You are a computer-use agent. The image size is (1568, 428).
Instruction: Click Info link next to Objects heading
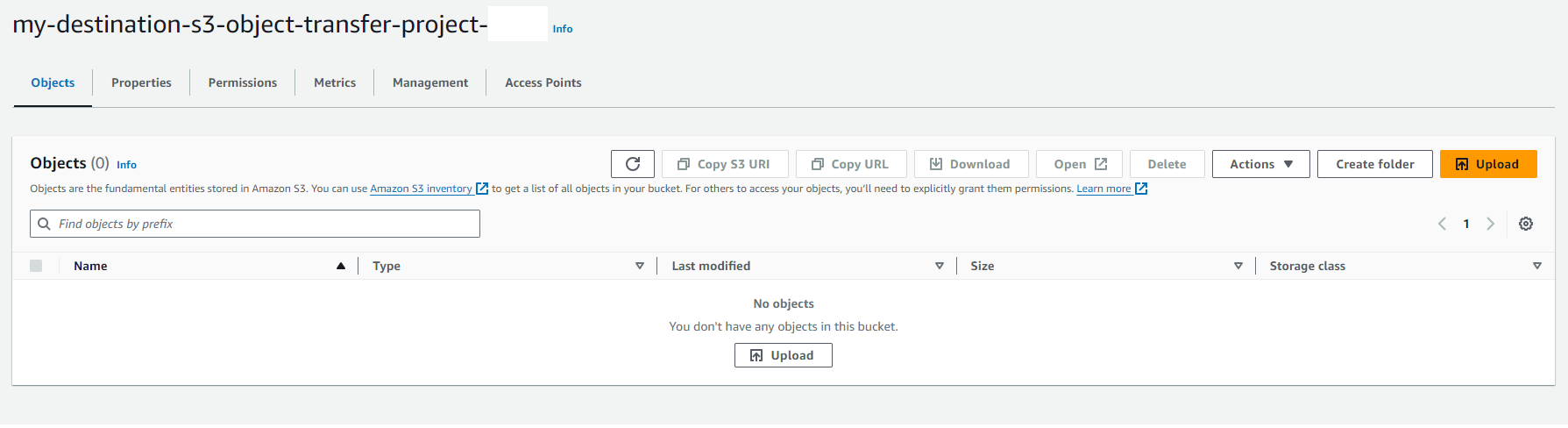pyautogui.click(x=127, y=165)
